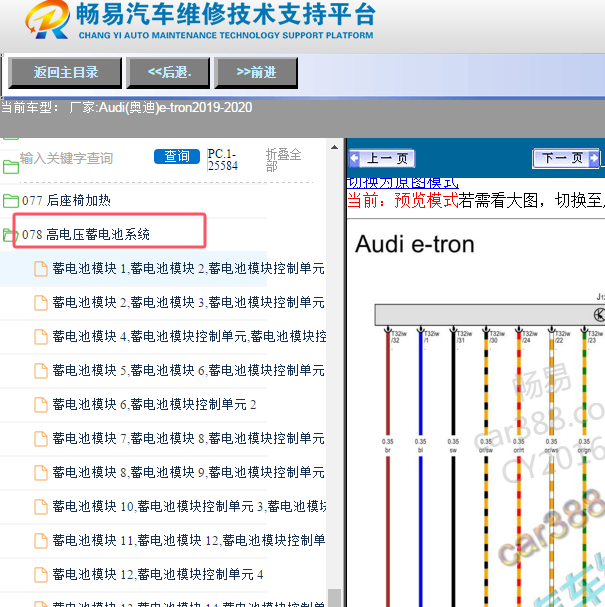Click open-folder icon of 078 高电压蓄电池系统
The height and width of the screenshot is (607, 605).
pyautogui.click(x=10, y=234)
